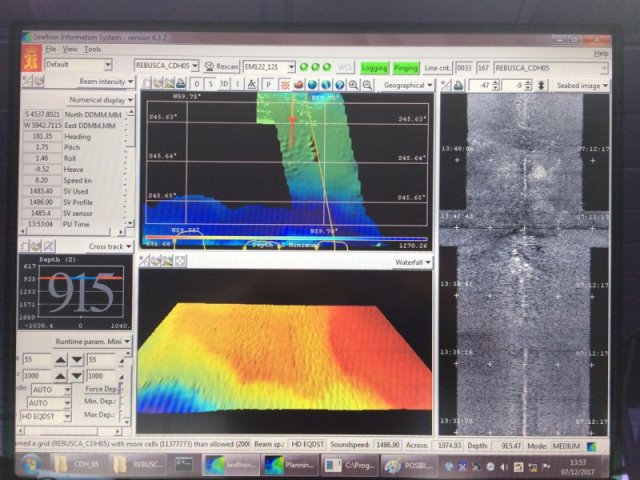Viewport: 640px width, 480px height.
Task: Click the Rescan button
Action: coord(221,67)
